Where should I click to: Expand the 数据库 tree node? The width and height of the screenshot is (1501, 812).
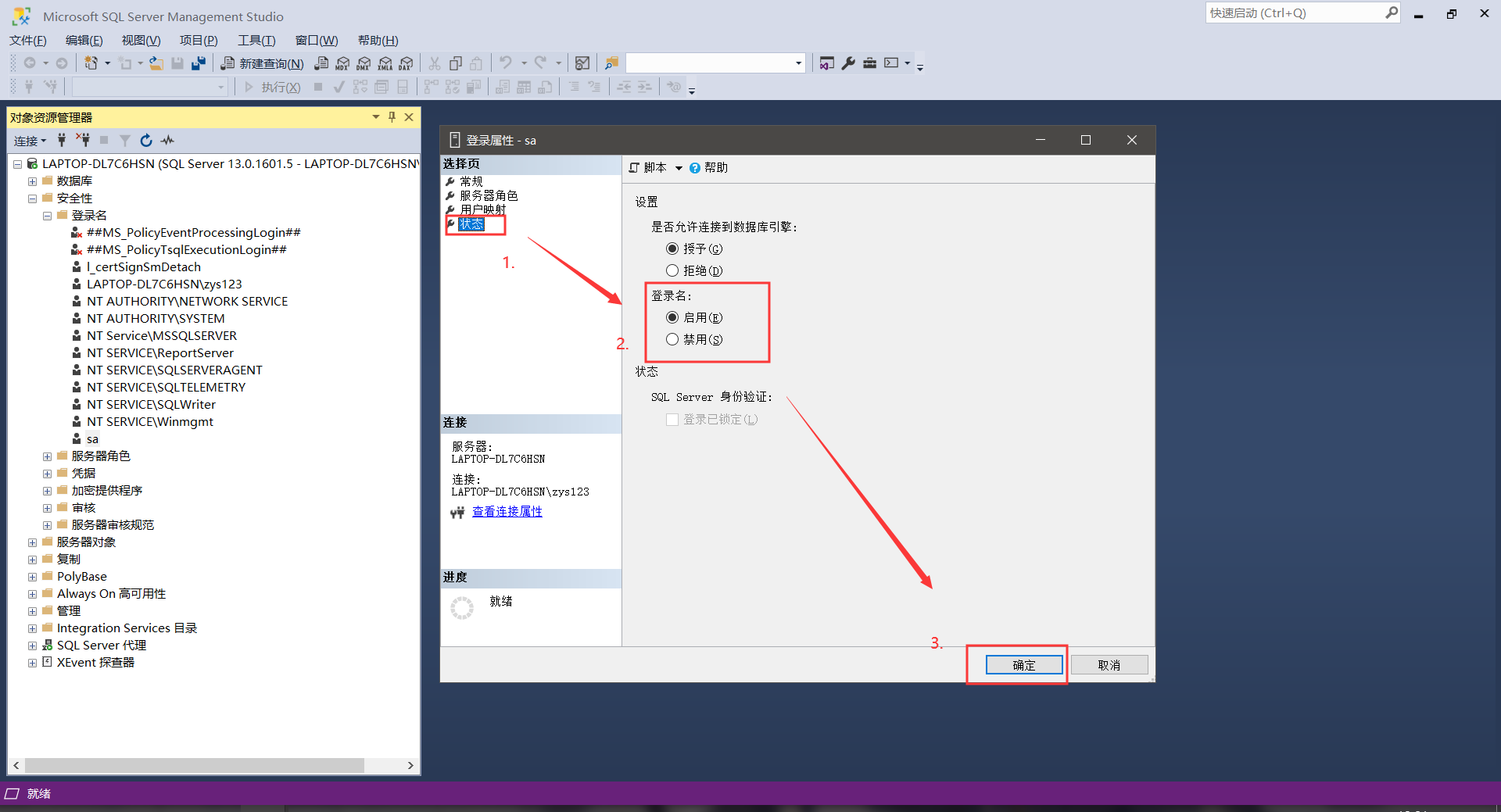[32, 181]
